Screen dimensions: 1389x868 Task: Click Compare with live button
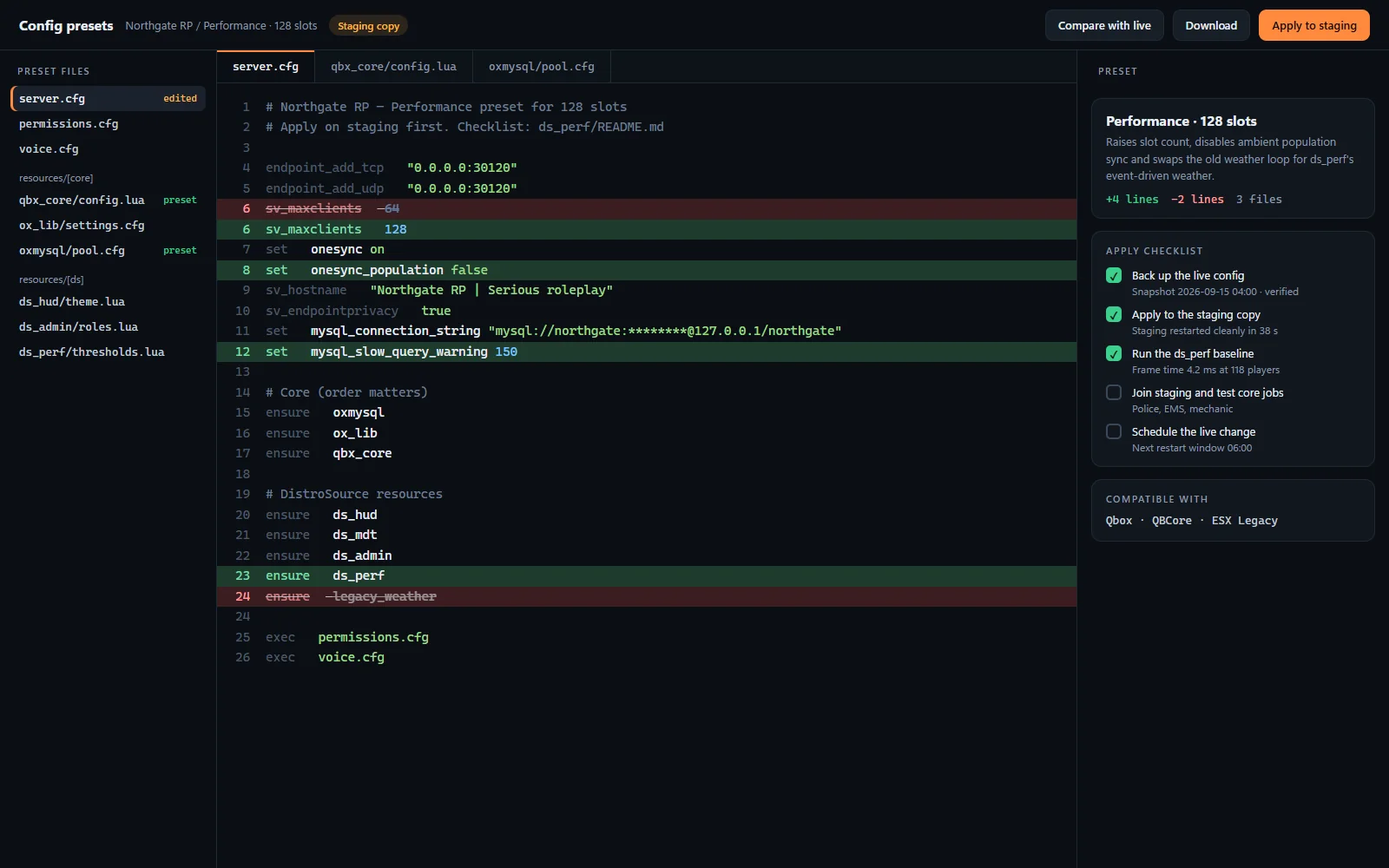click(1104, 25)
